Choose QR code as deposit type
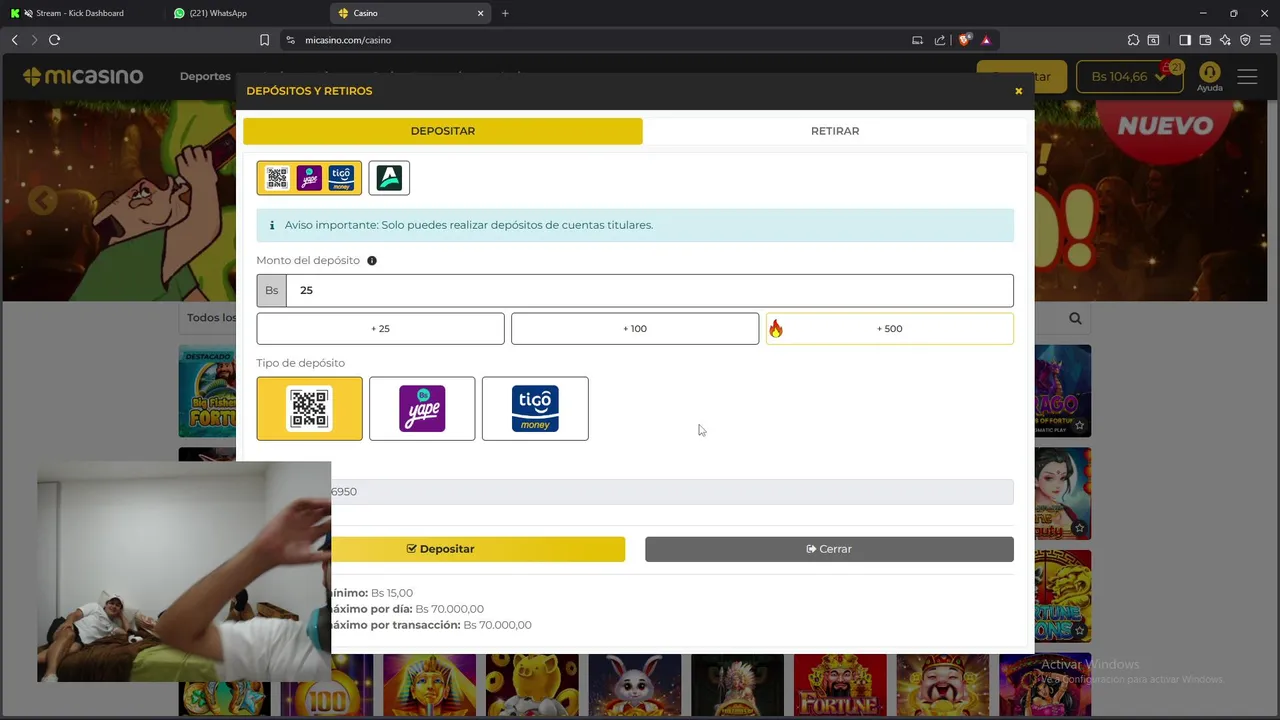1280x720 pixels. (x=309, y=408)
